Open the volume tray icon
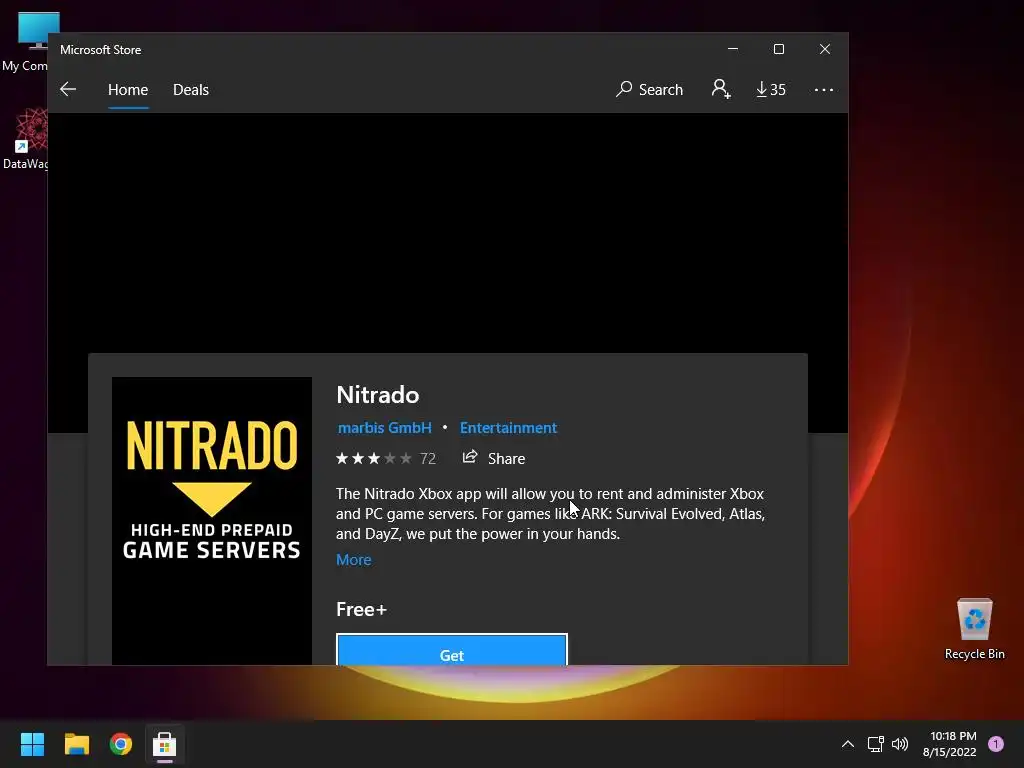 click(x=900, y=744)
